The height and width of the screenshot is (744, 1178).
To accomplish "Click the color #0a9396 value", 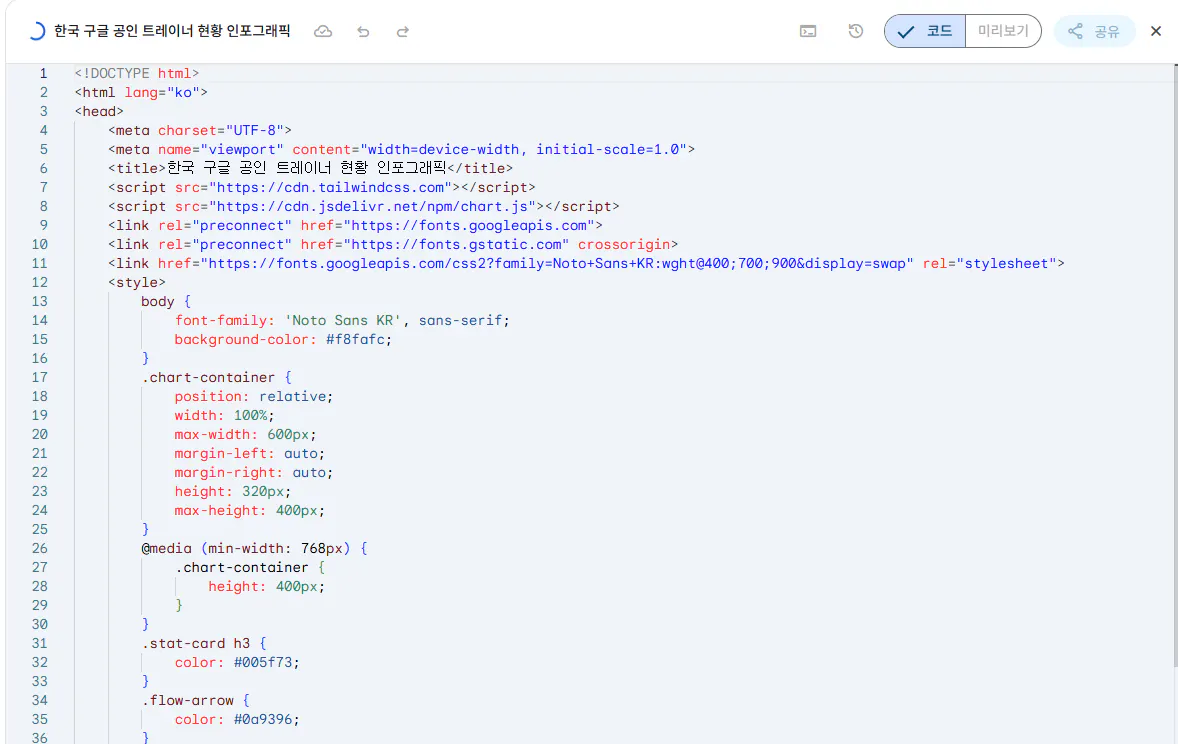I will click(x=262, y=719).
